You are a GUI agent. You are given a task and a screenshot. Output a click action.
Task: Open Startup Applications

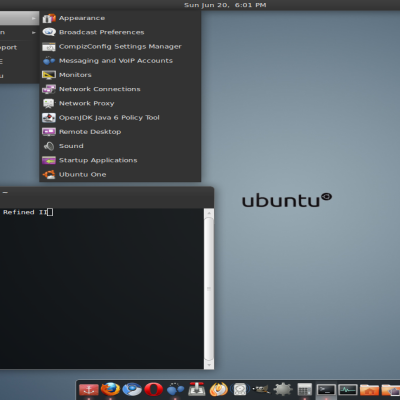tap(120, 160)
